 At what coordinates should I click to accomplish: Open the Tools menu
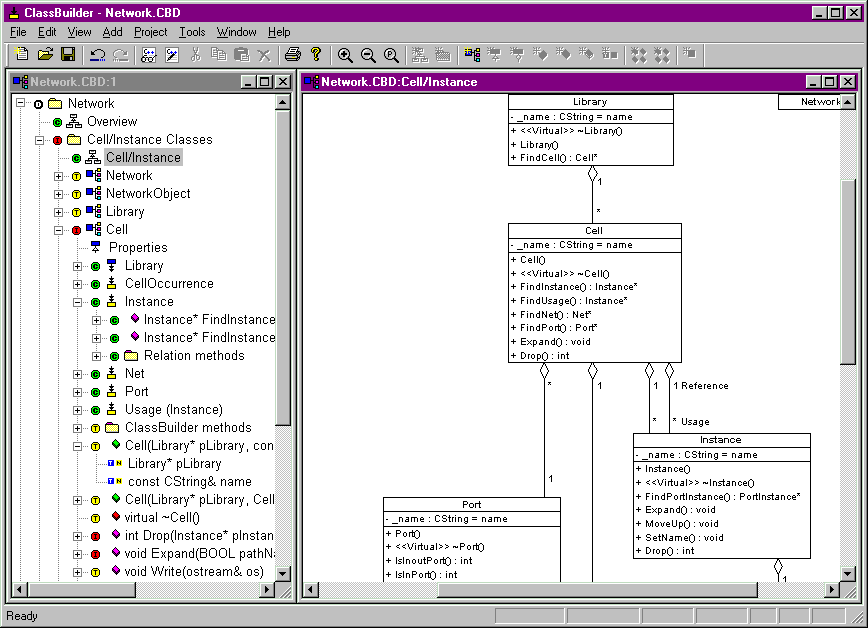[192, 32]
